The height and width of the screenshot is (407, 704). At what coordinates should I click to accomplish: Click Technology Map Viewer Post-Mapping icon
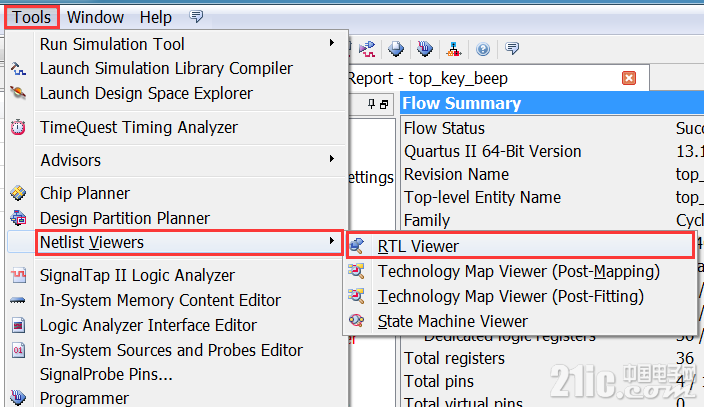point(356,271)
